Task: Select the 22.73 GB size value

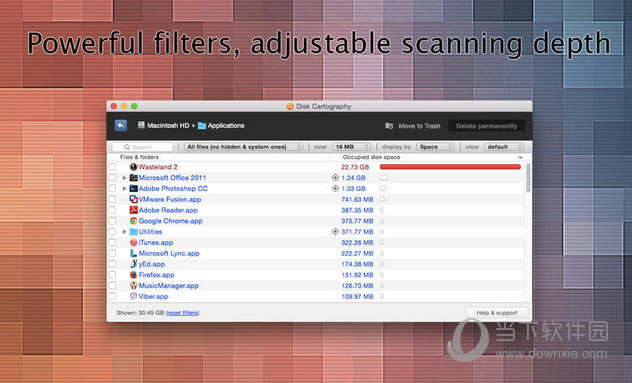Action: pos(355,167)
